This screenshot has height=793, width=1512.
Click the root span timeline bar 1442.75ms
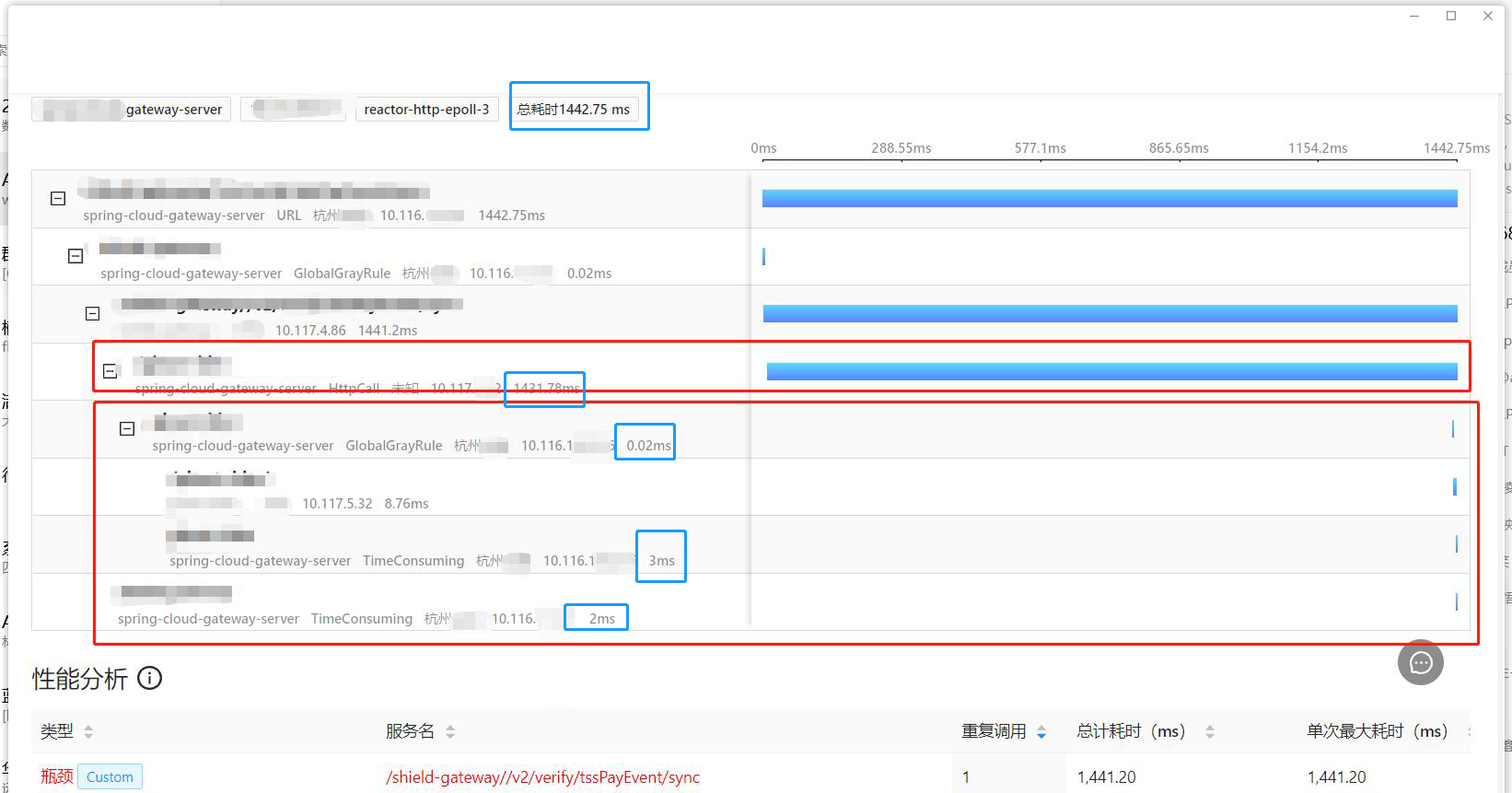1110,198
